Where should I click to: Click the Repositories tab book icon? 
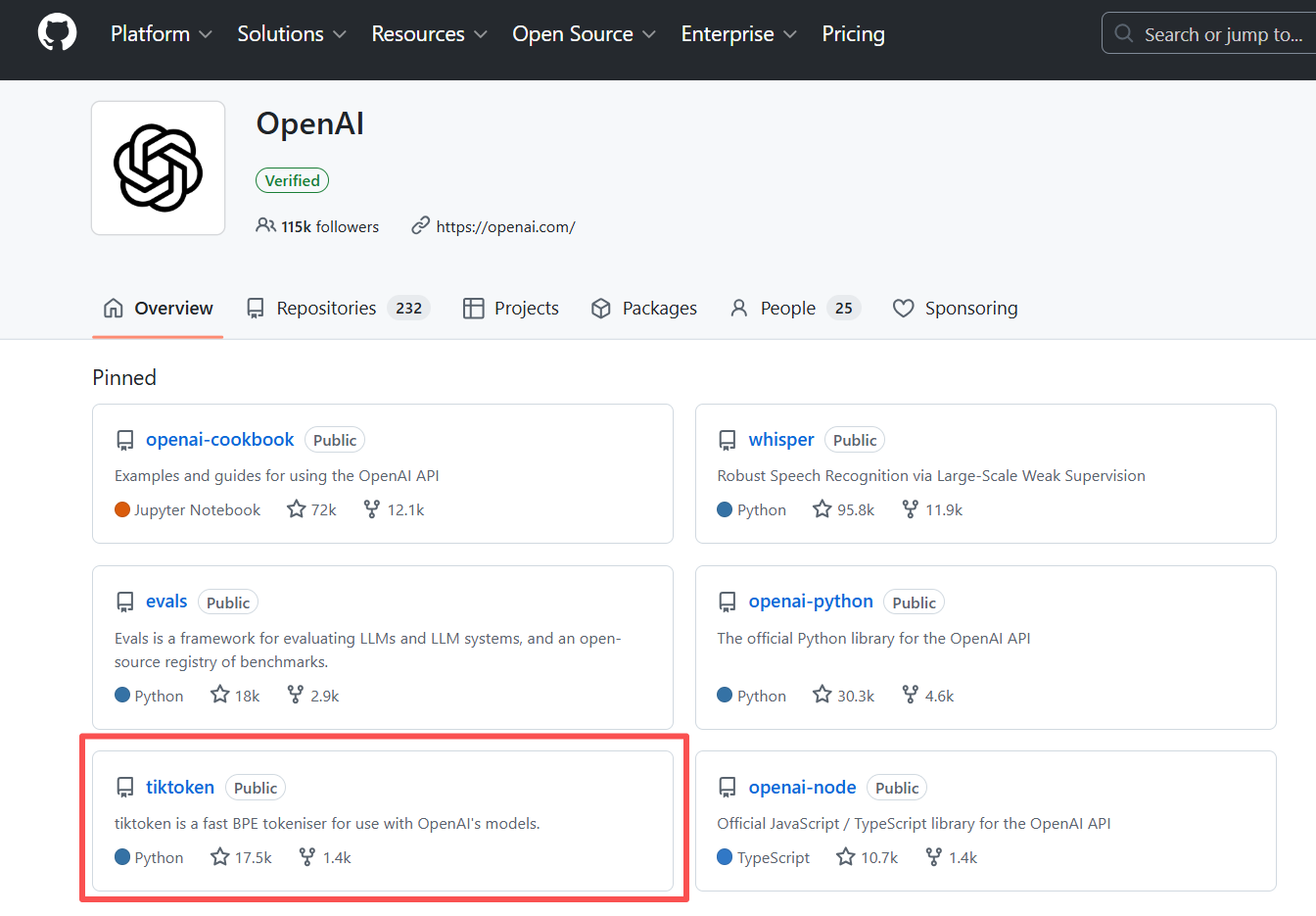point(256,308)
